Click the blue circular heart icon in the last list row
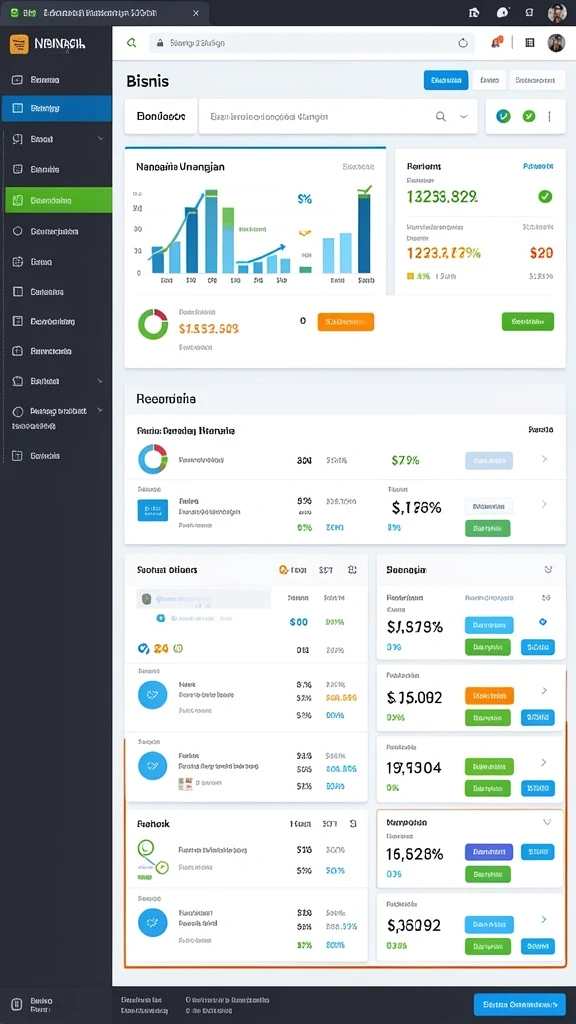This screenshot has height=1024, width=576. coord(153,922)
